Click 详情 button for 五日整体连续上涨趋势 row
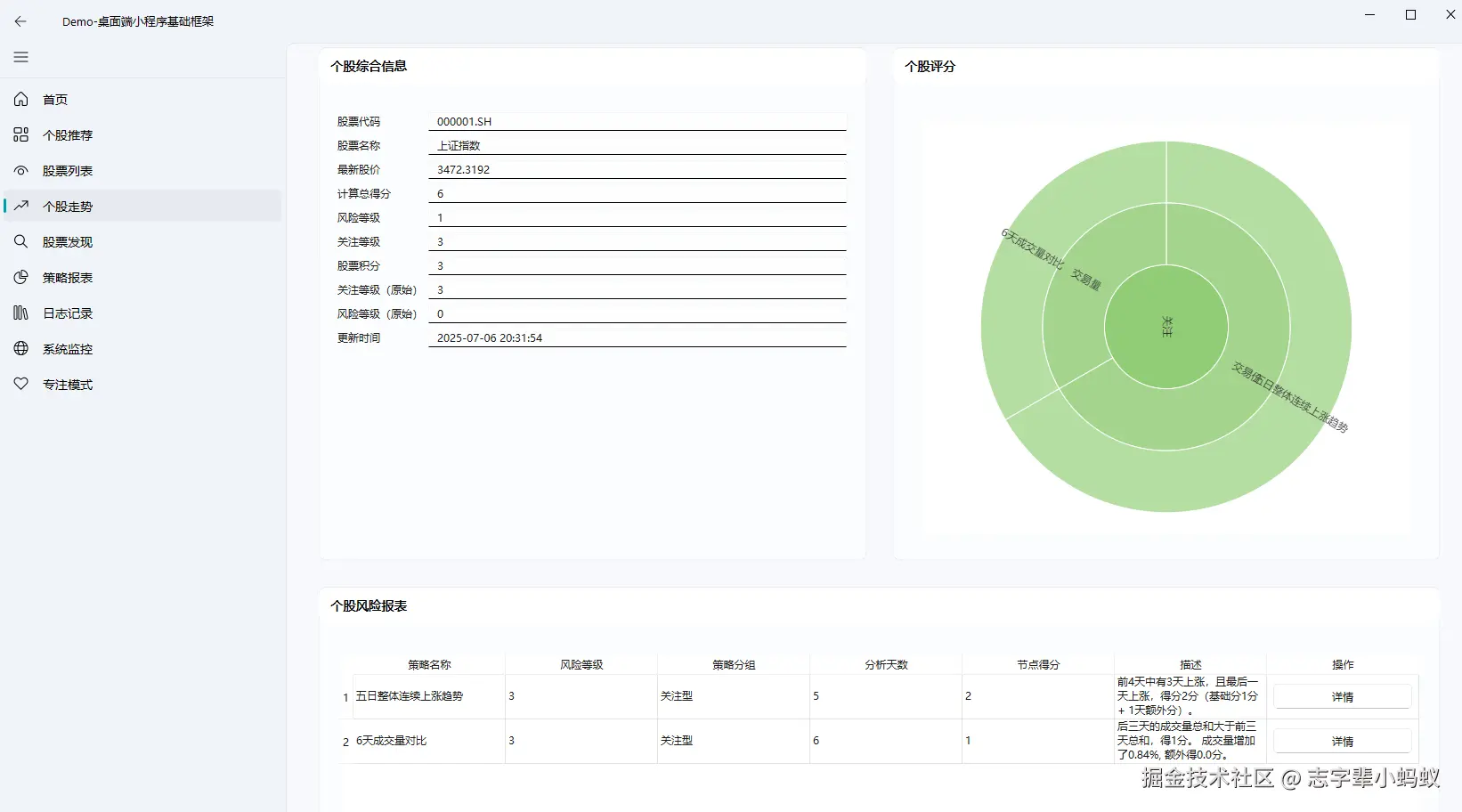Viewport: 1462px width, 812px height. 1342,696
